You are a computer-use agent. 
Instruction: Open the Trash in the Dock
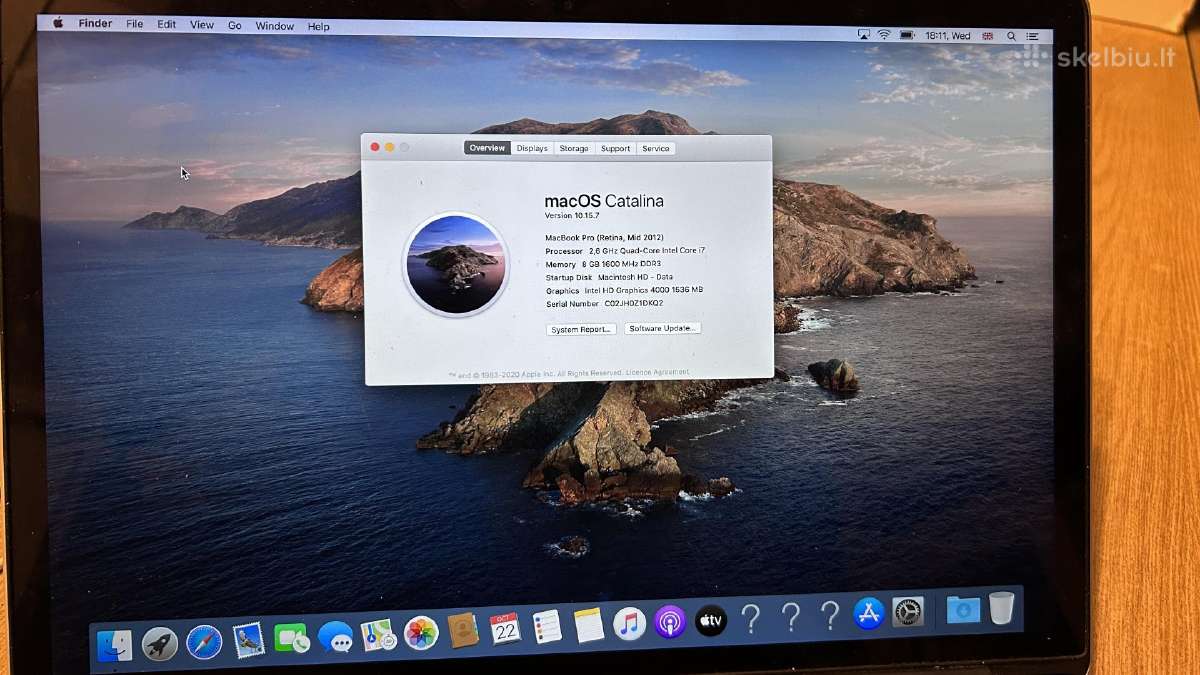point(1001,607)
